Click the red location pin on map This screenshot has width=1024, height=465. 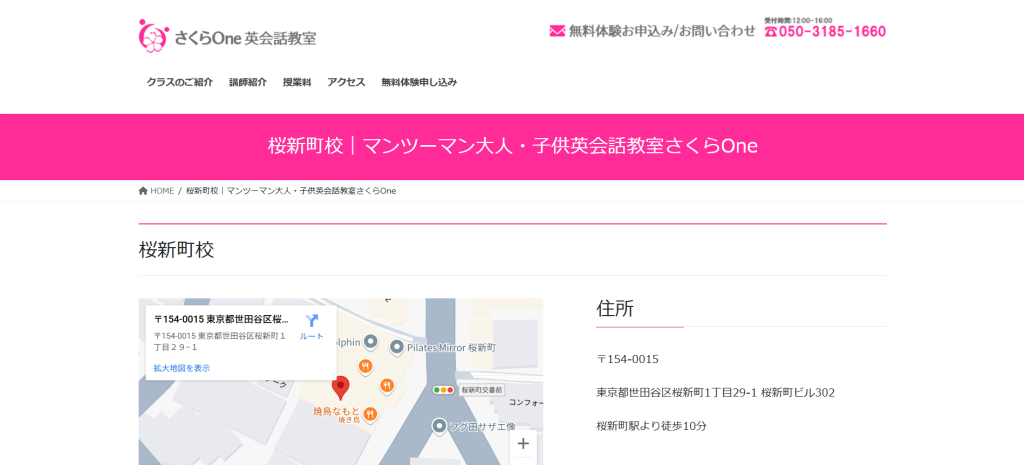coord(340,387)
